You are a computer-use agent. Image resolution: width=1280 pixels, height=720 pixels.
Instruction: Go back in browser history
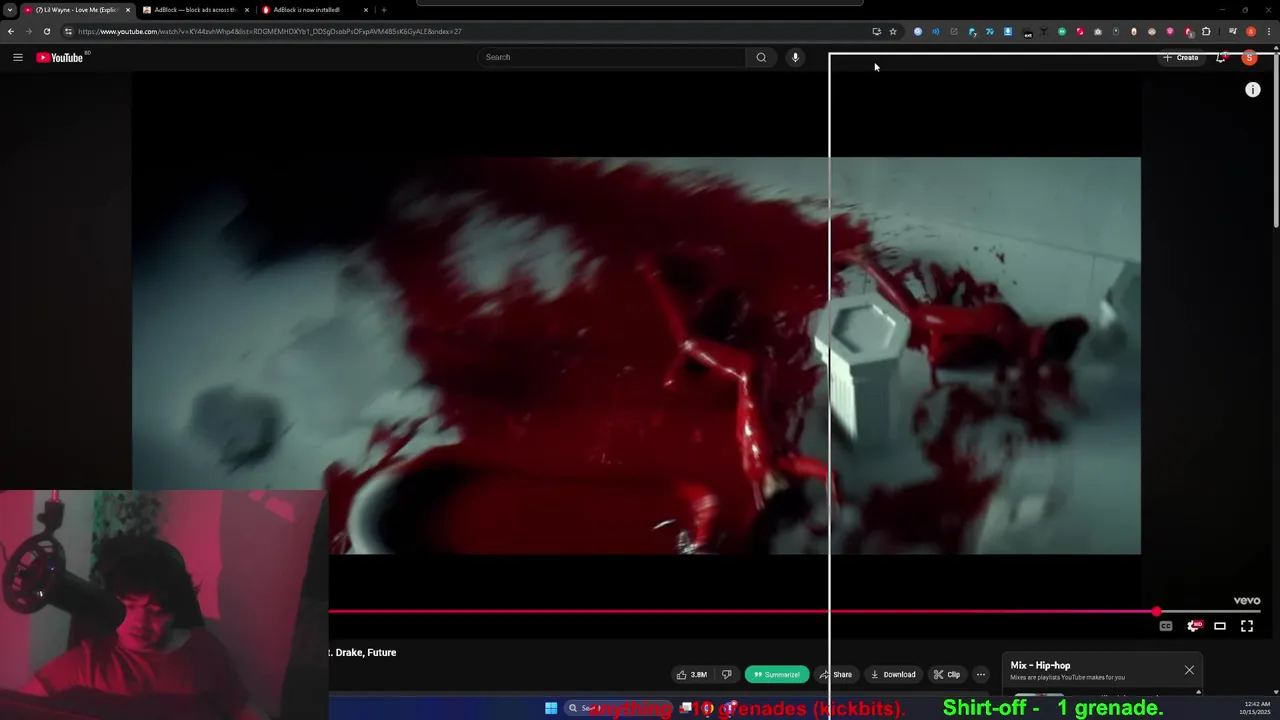(11, 31)
